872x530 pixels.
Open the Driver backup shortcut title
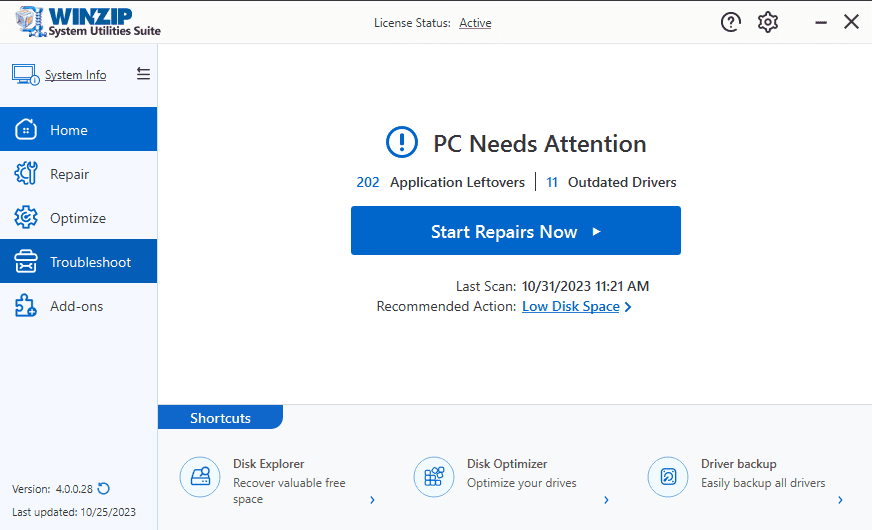point(739,464)
